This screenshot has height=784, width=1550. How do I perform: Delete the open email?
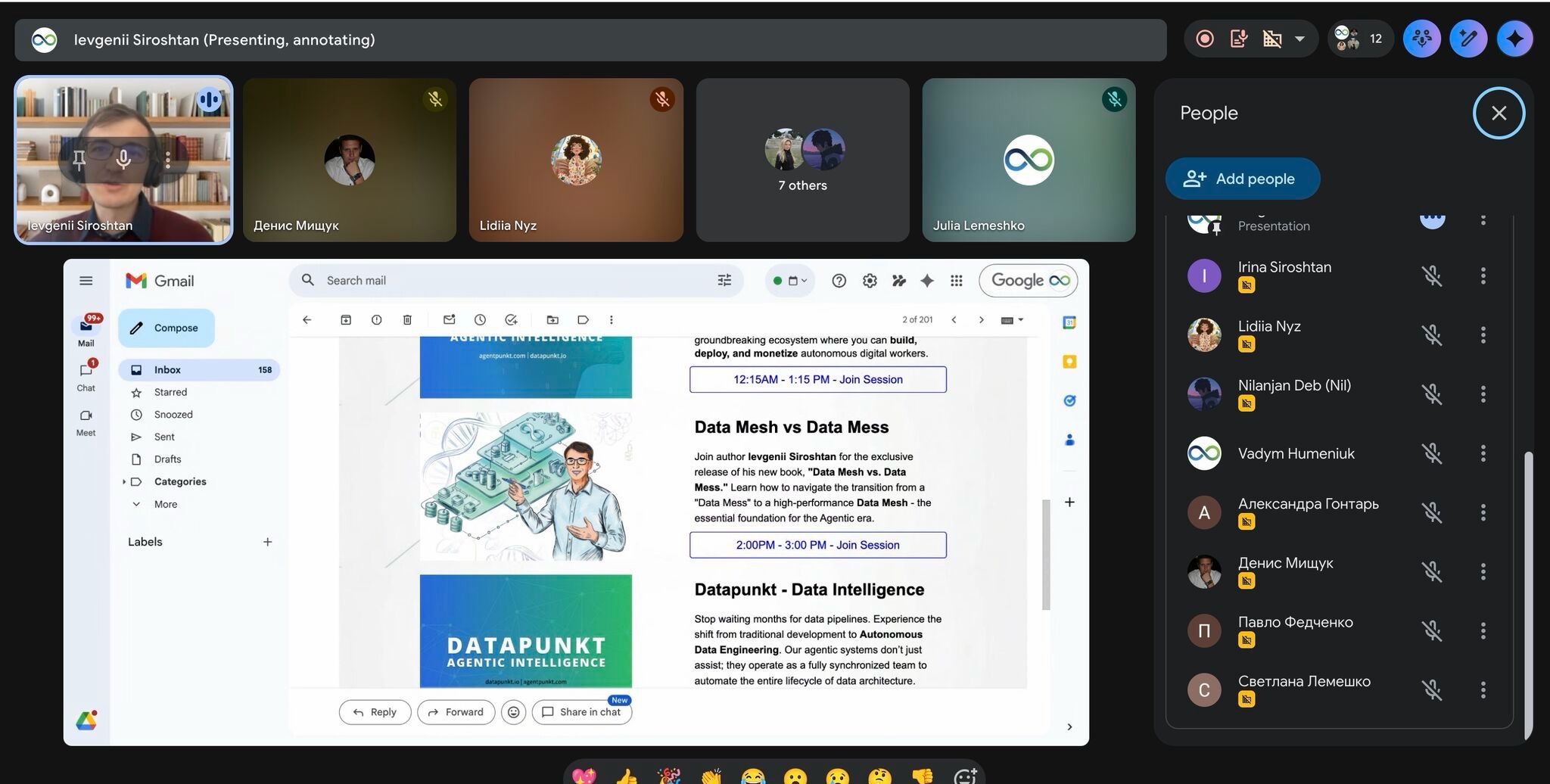tap(407, 320)
